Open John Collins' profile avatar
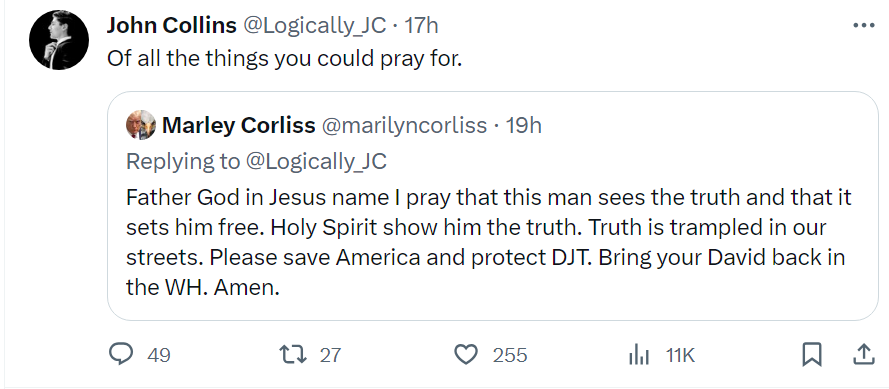Viewport: 889px width, 389px height. tap(59, 40)
